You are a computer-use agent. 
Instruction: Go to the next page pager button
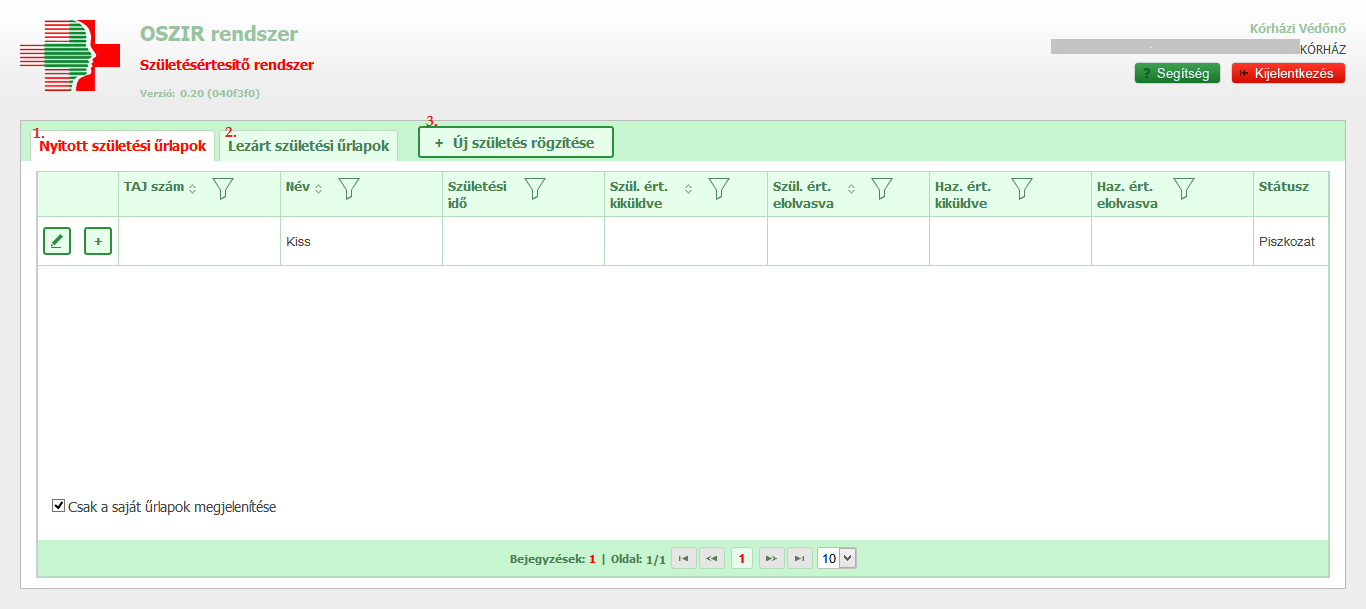[x=771, y=559]
